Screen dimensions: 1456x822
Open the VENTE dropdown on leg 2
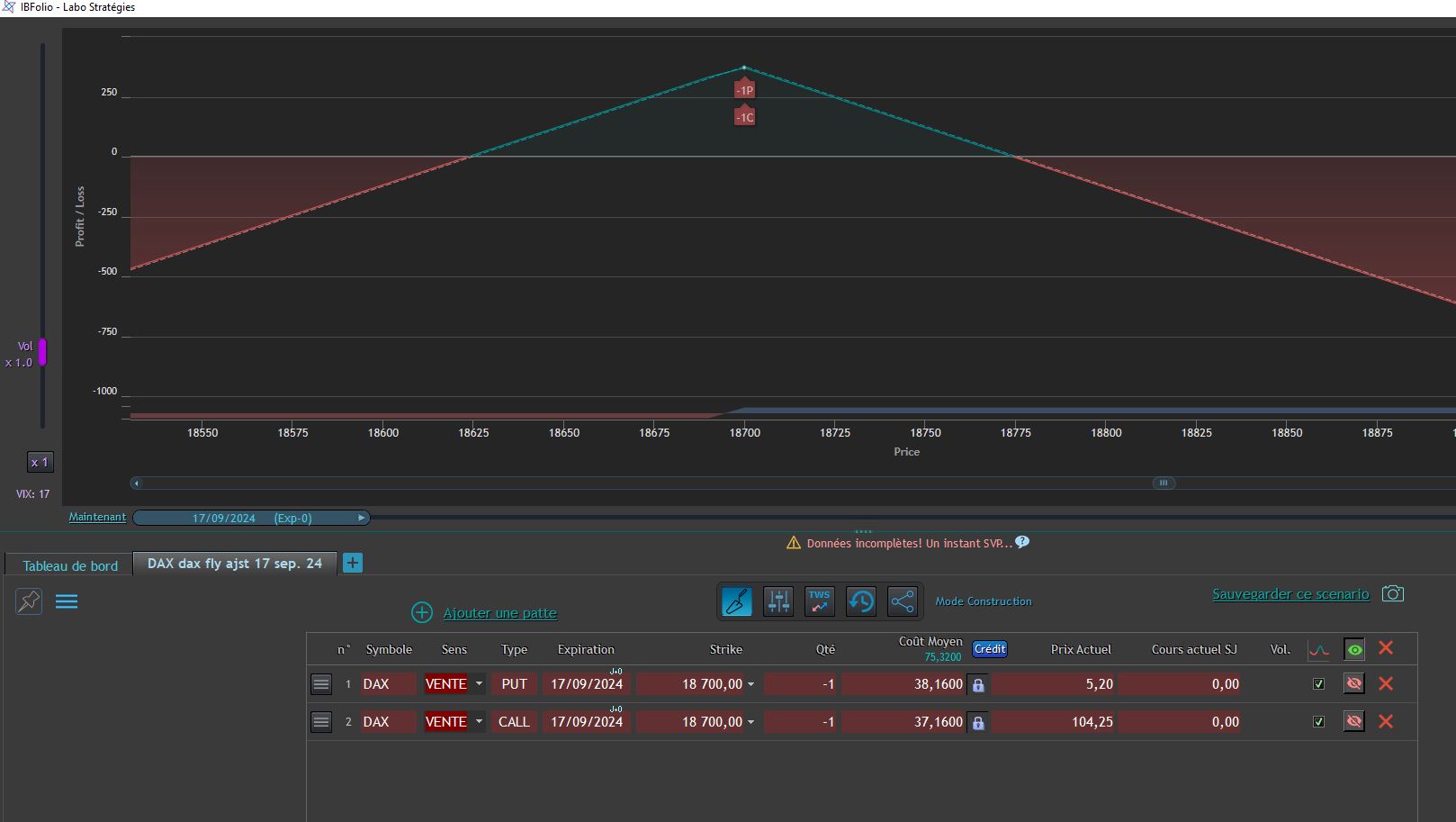(x=479, y=722)
